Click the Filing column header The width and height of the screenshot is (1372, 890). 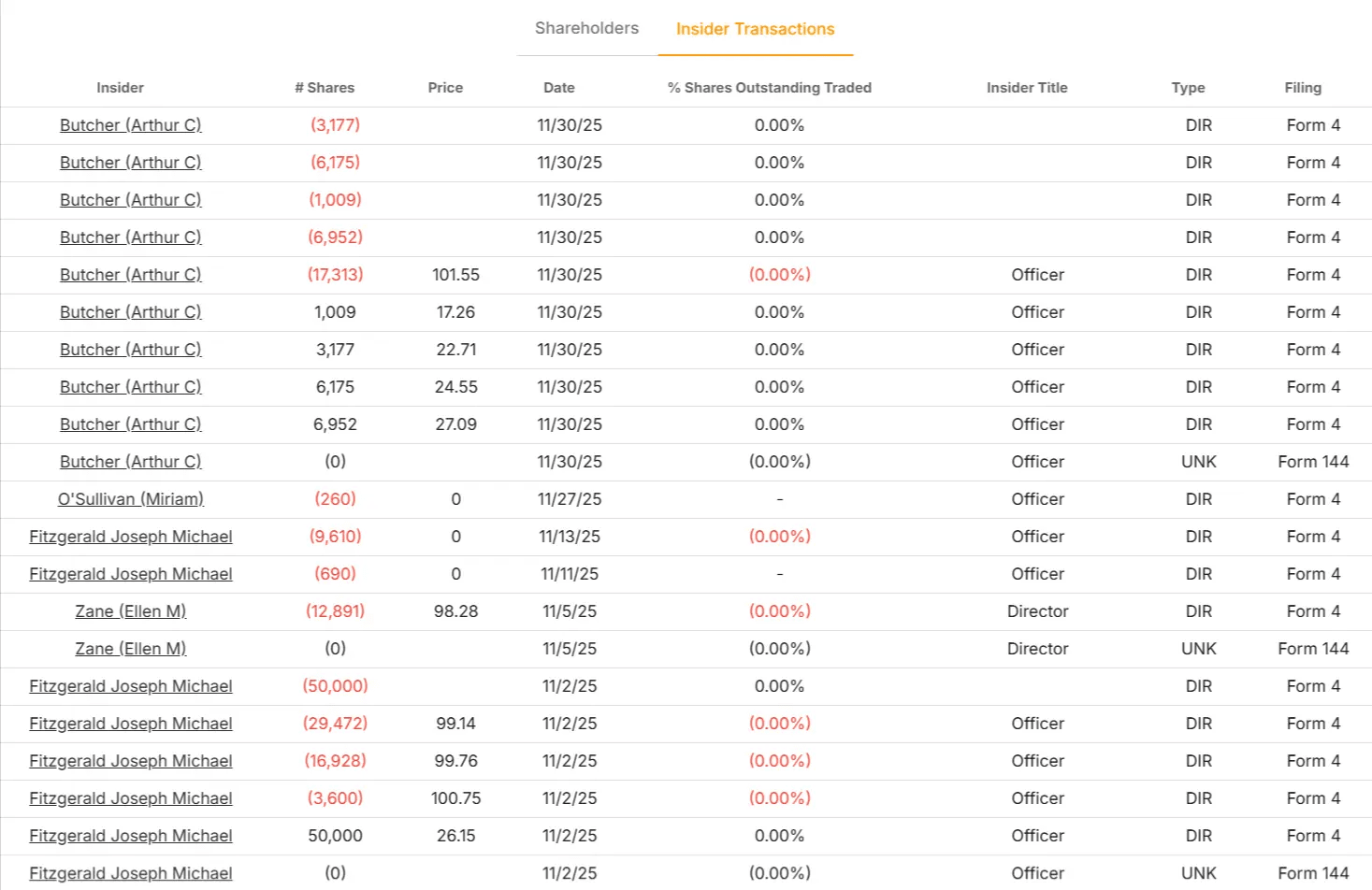[1303, 88]
